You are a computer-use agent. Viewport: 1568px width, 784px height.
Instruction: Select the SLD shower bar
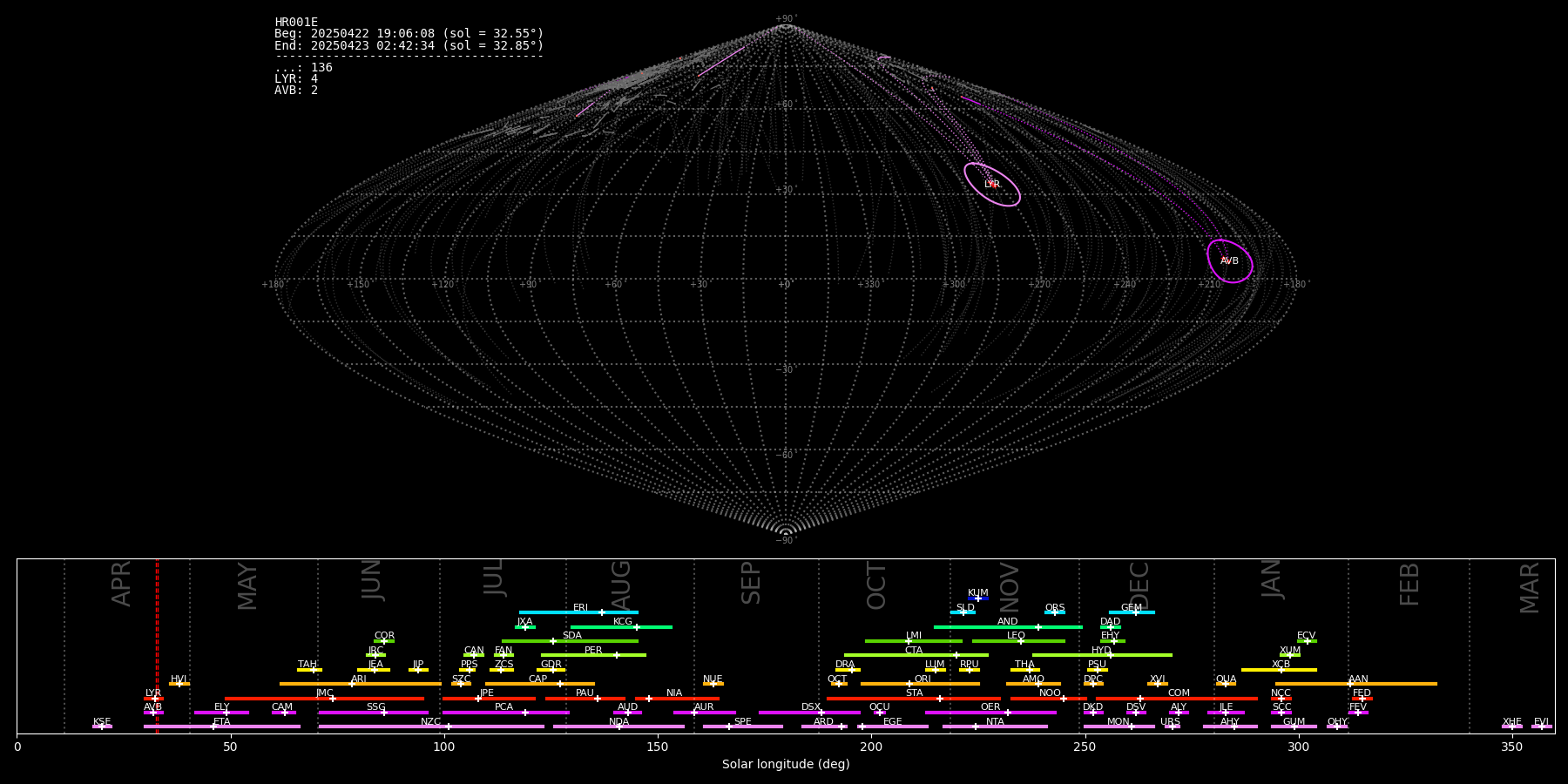(x=963, y=612)
